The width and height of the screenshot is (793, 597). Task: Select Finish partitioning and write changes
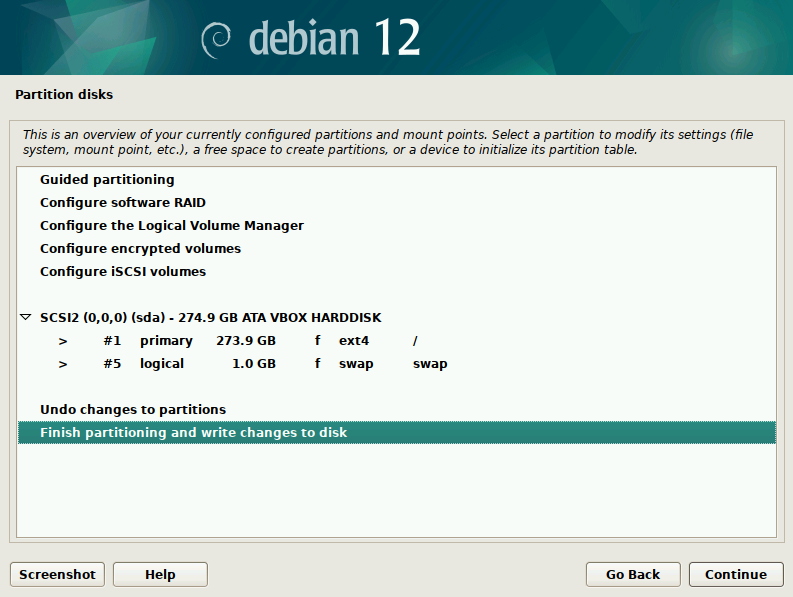point(396,433)
